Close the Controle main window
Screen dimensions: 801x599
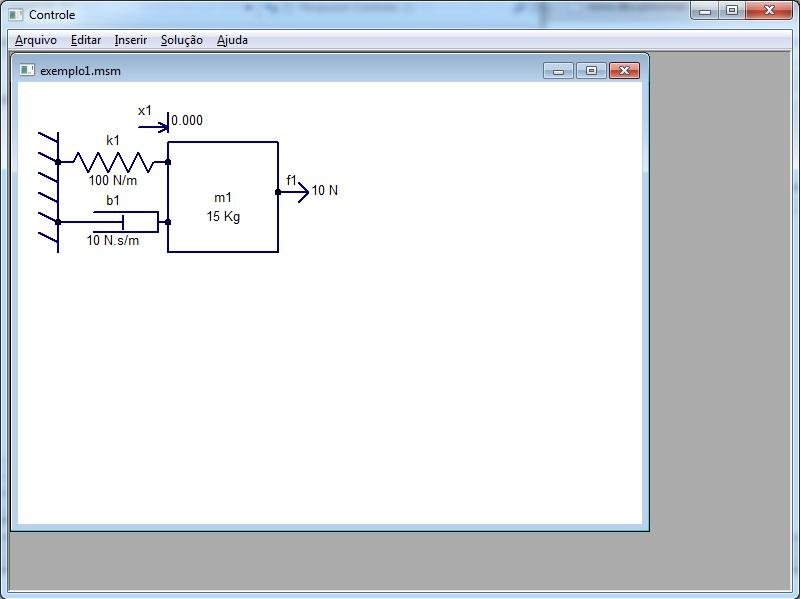pos(769,10)
